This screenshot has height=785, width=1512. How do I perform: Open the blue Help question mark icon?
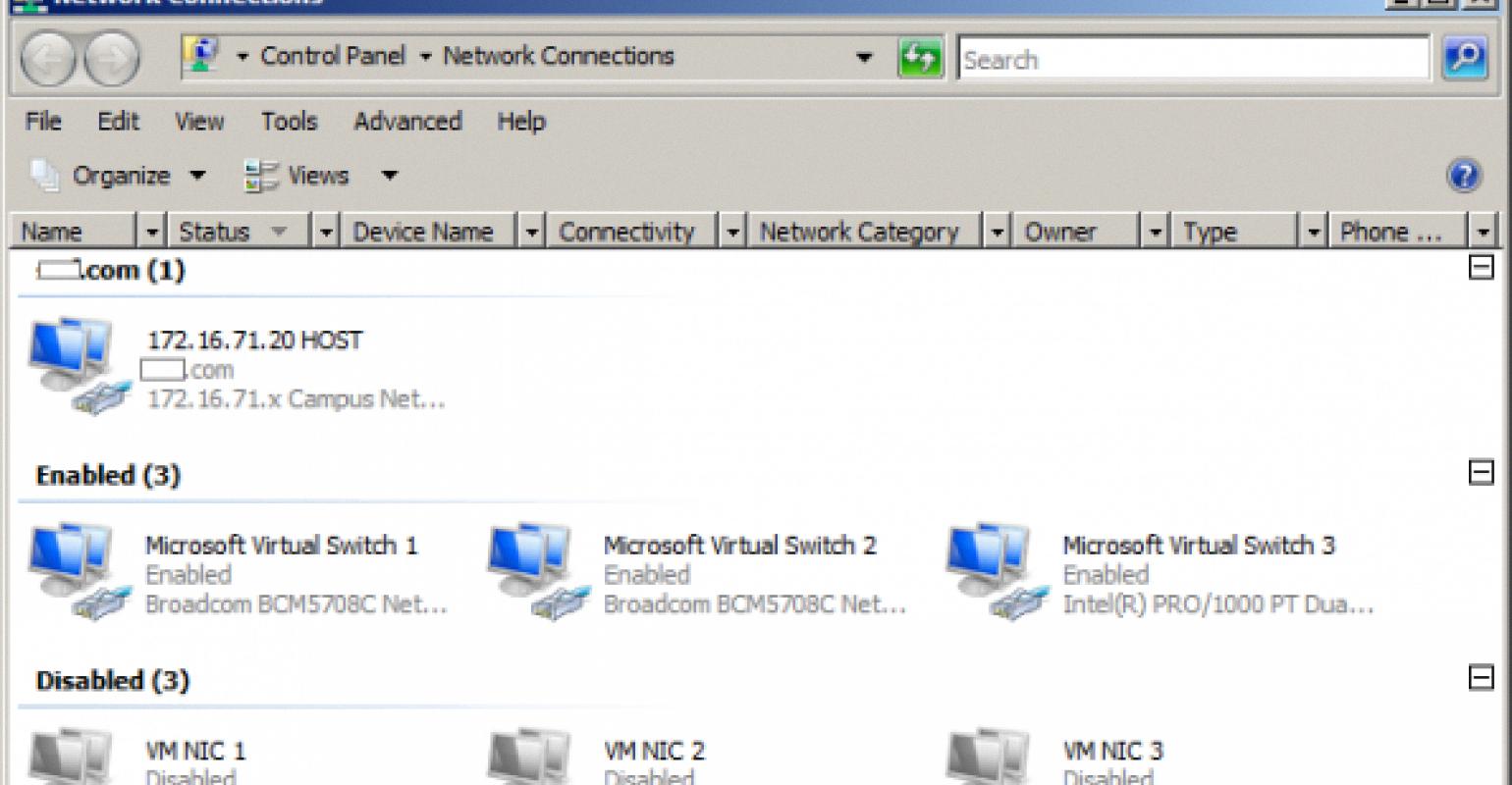1463,177
